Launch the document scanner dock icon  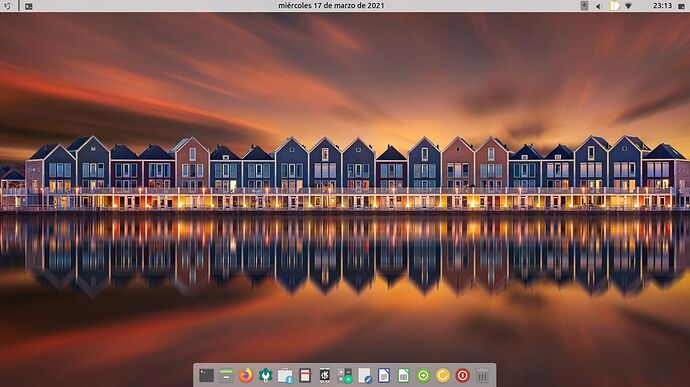(305, 376)
